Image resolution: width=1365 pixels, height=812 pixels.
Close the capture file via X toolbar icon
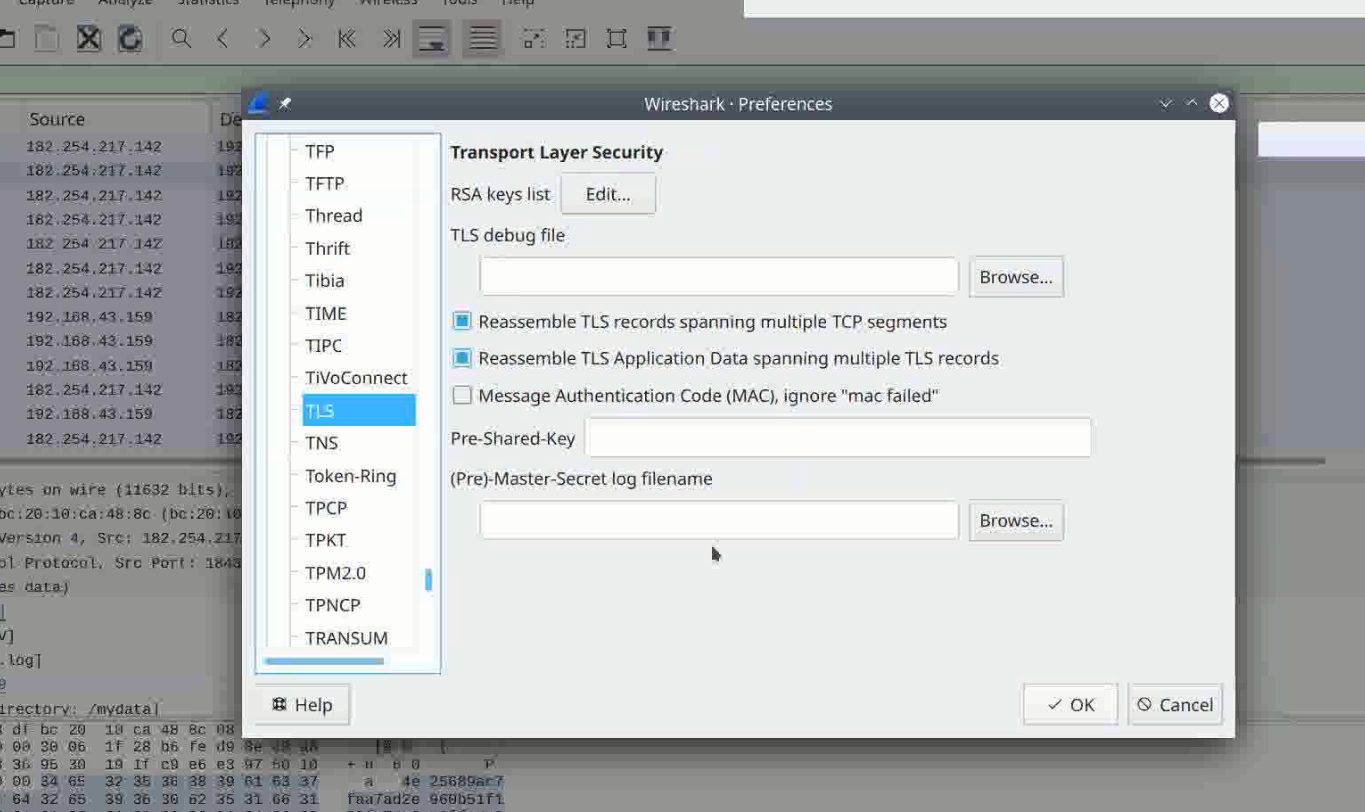[89, 39]
